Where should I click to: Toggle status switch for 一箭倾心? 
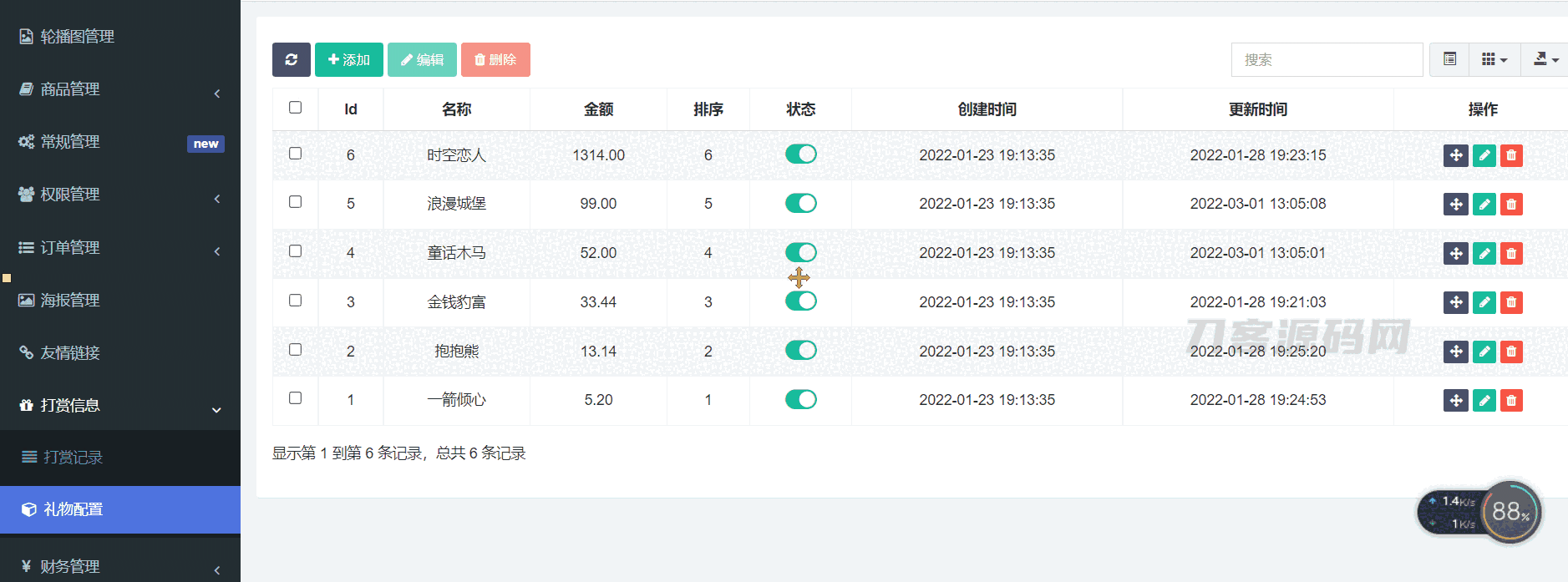pyautogui.click(x=800, y=399)
